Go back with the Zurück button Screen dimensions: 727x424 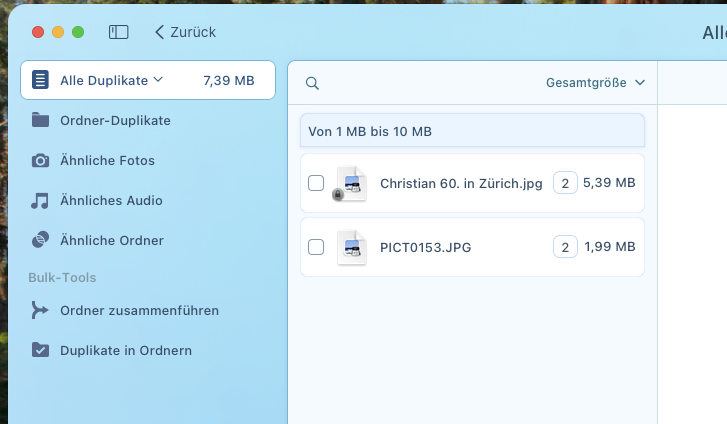coord(185,32)
